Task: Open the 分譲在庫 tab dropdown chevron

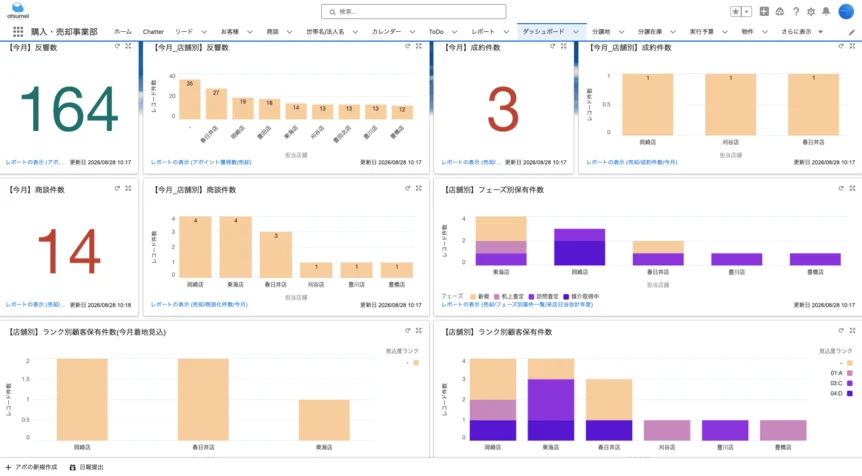Action: [673, 32]
